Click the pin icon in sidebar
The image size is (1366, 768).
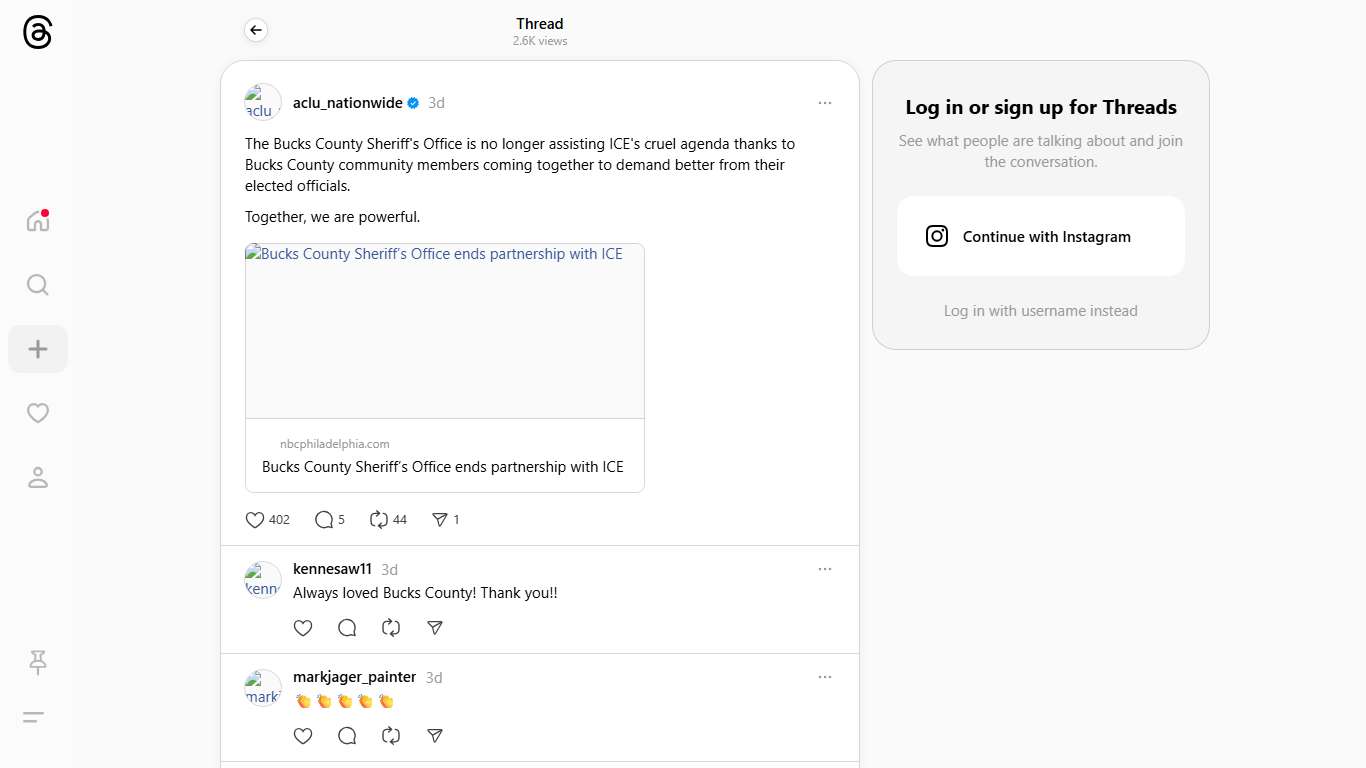(x=38, y=661)
